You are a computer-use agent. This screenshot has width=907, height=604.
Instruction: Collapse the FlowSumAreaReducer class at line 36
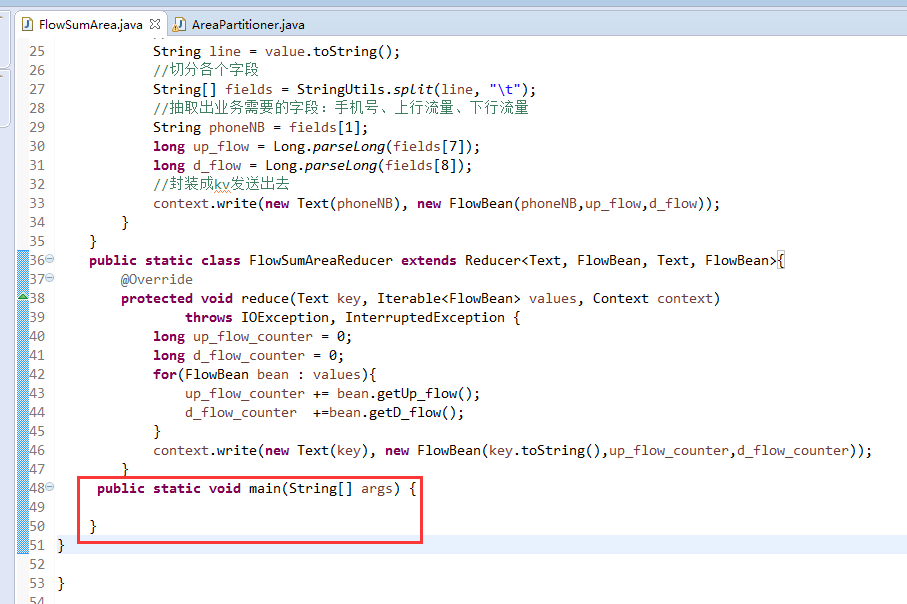pos(50,259)
